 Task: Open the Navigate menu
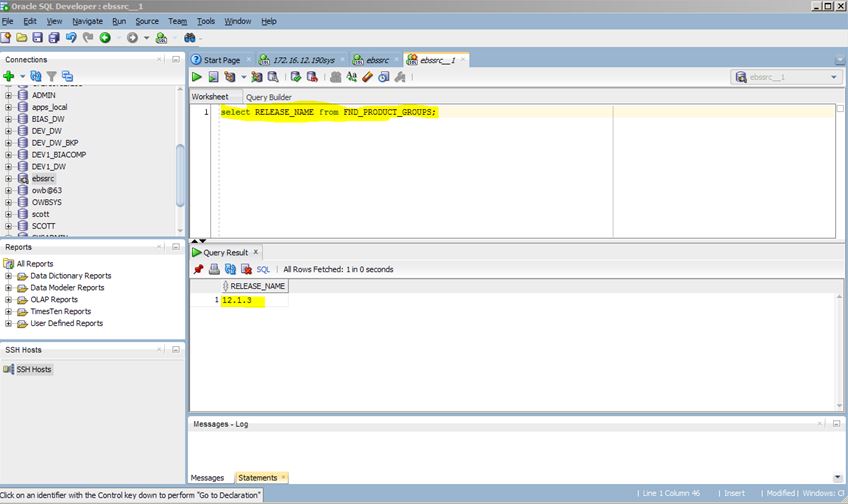tap(88, 21)
